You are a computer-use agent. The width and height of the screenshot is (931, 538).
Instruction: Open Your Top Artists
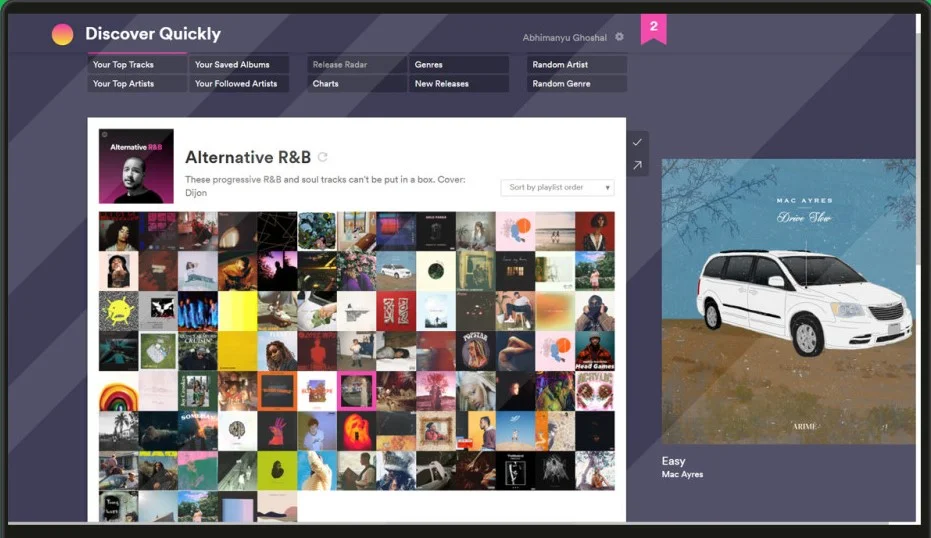coord(137,84)
